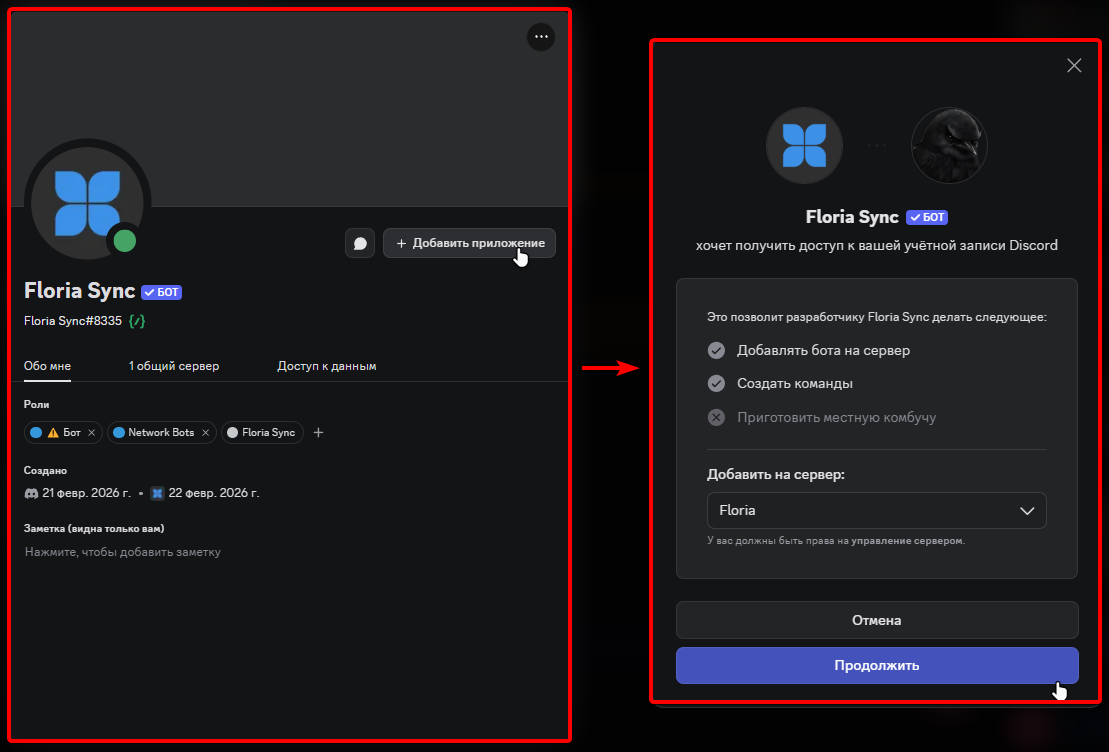
Task: Click the Добавить на сервер: label
Action: [x=776, y=475]
